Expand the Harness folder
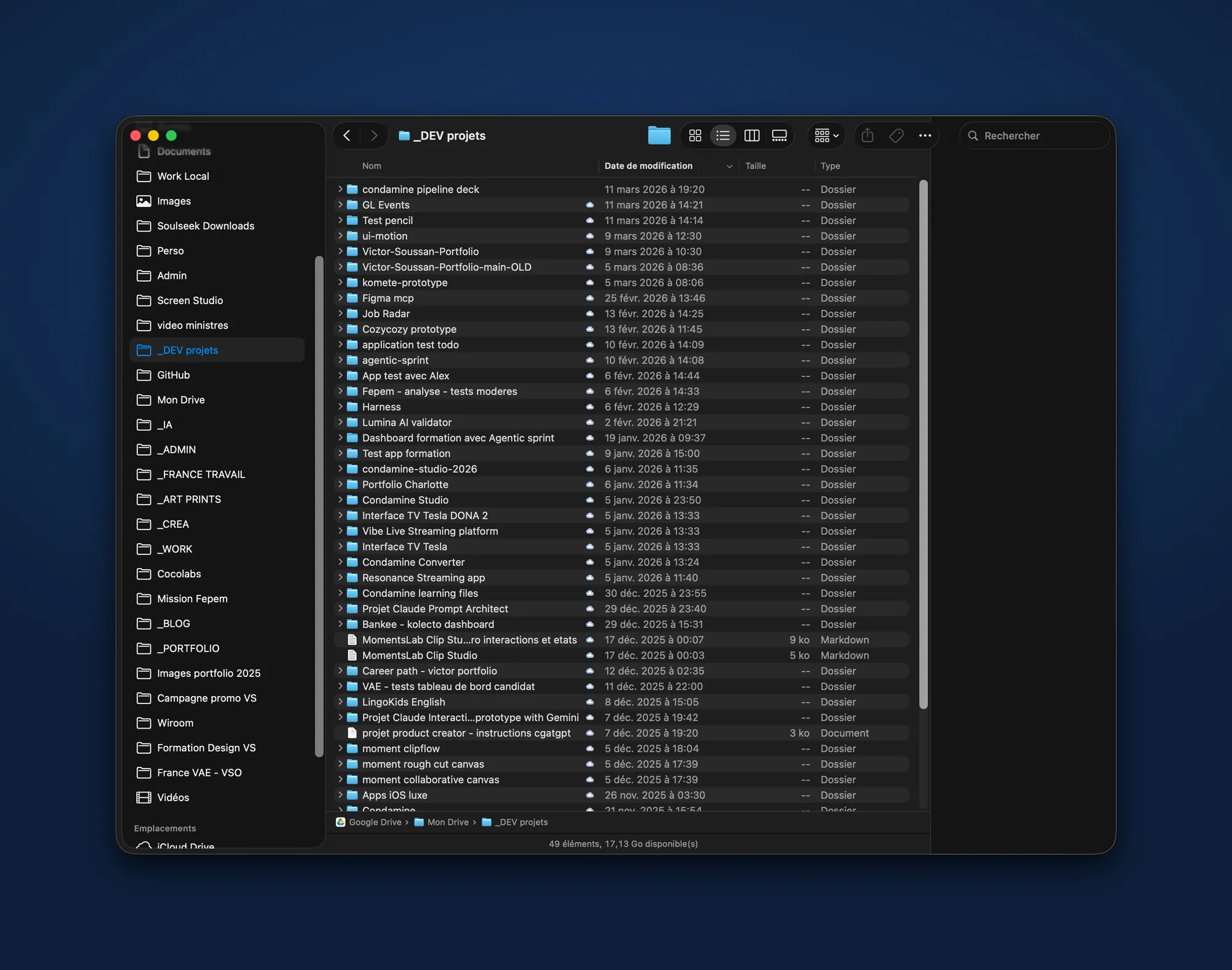 (x=340, y=406)
